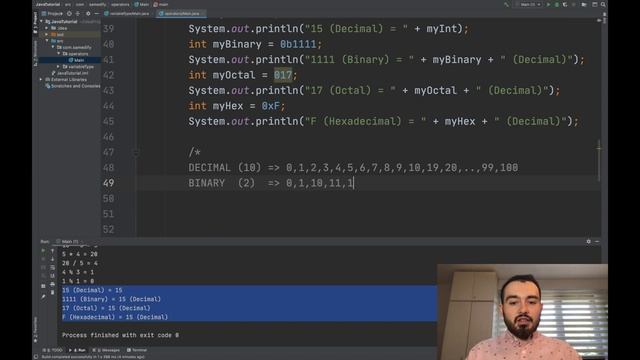
Task: Select JavaTutorial.iml file in tree
Action: click(70, 73)
